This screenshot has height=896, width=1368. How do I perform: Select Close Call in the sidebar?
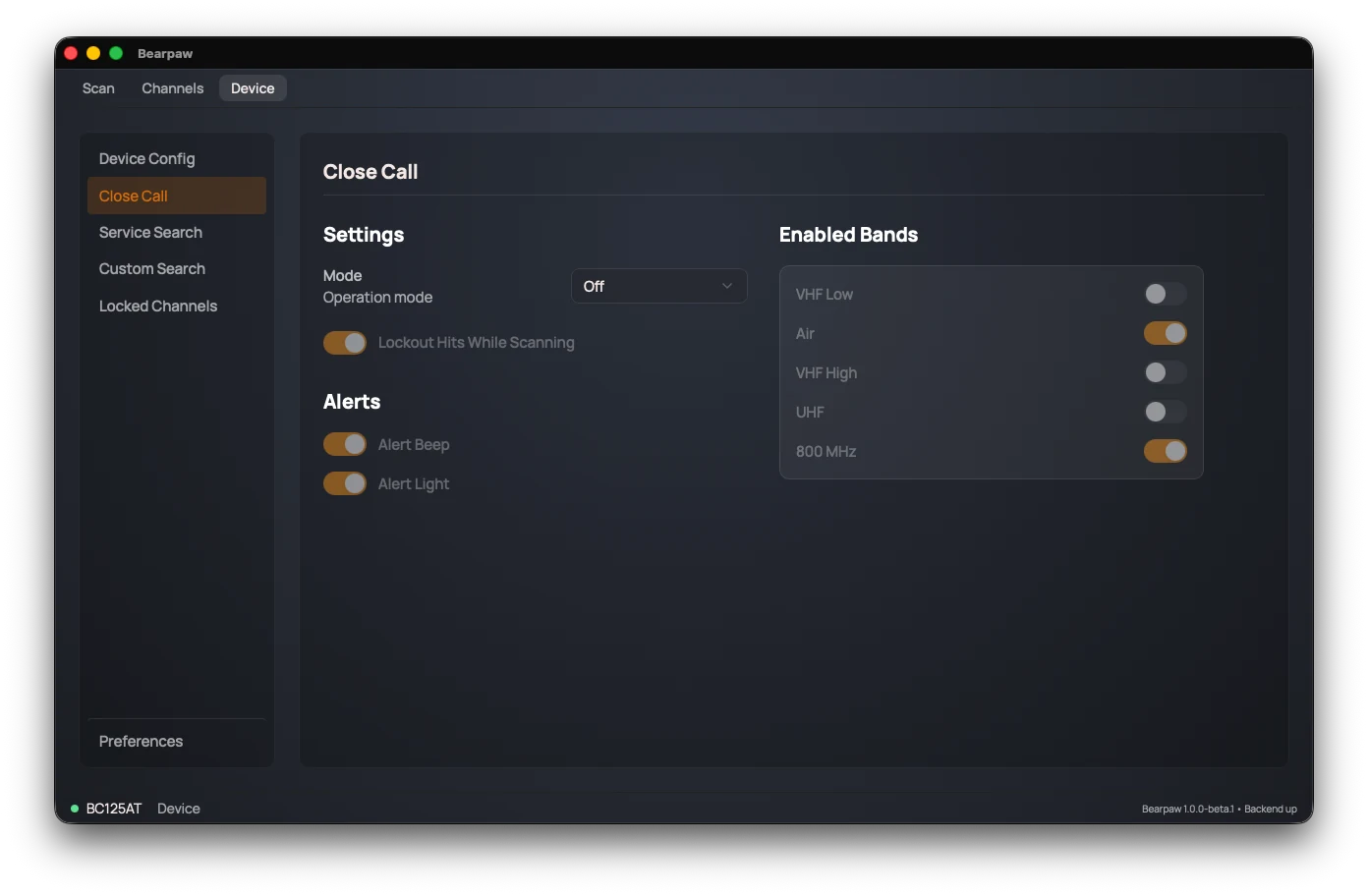pos(177,196)
